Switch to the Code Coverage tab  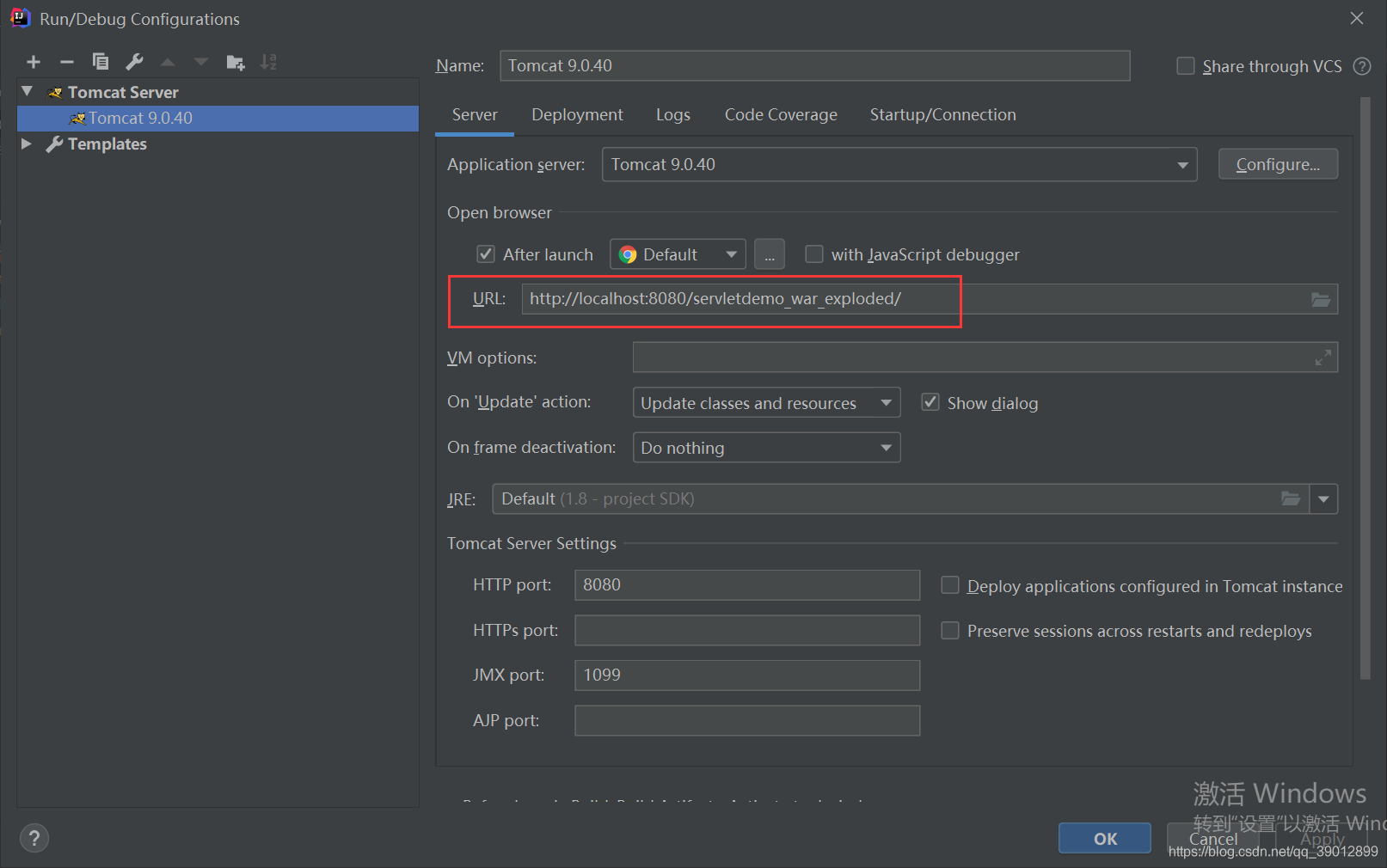click(x=781, y=115)
